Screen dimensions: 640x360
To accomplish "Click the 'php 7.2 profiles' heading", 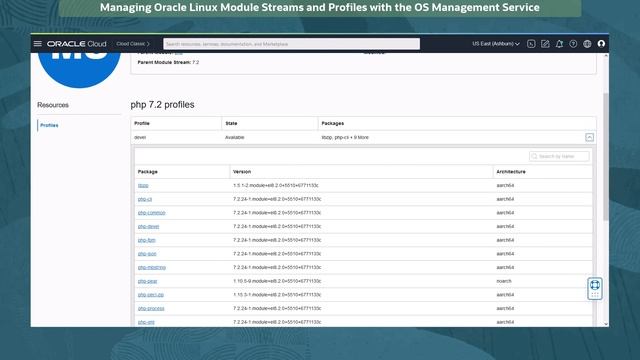I will [162, 105].
